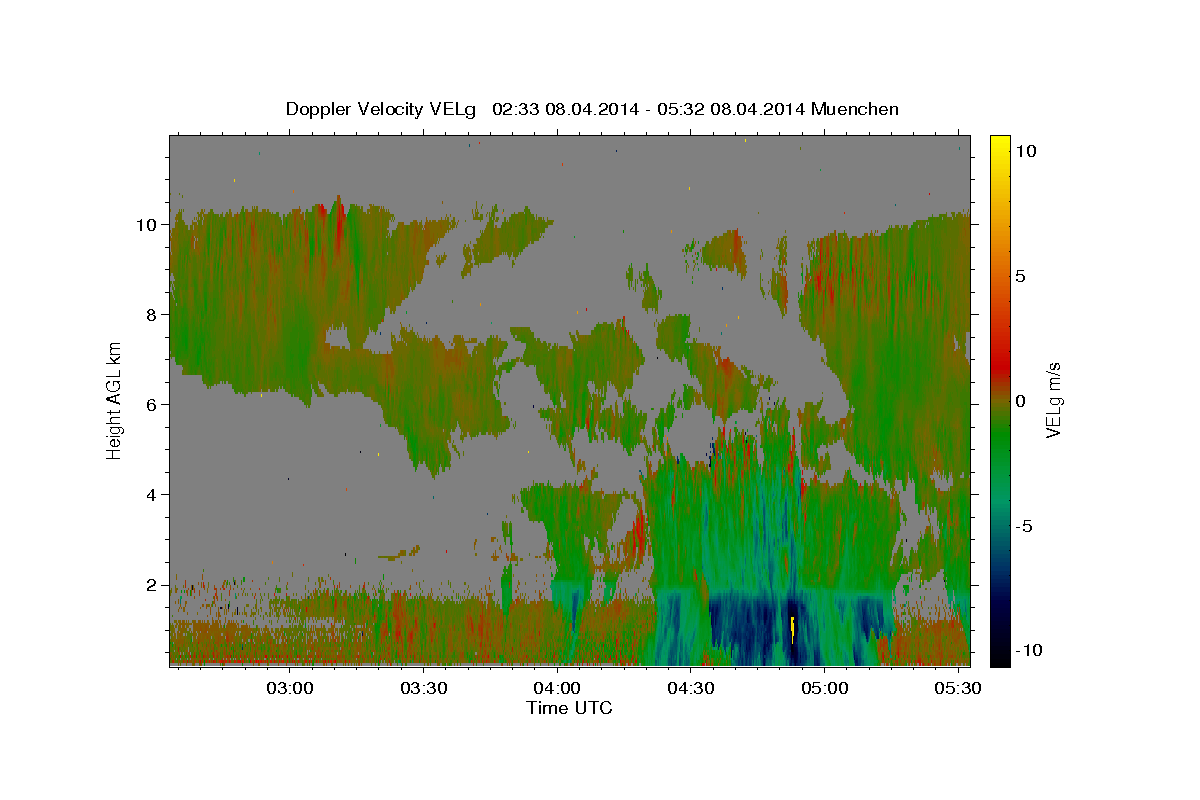Click the colorbar value -5 label
1200x800 pixels.
(x=1025, y=525)
